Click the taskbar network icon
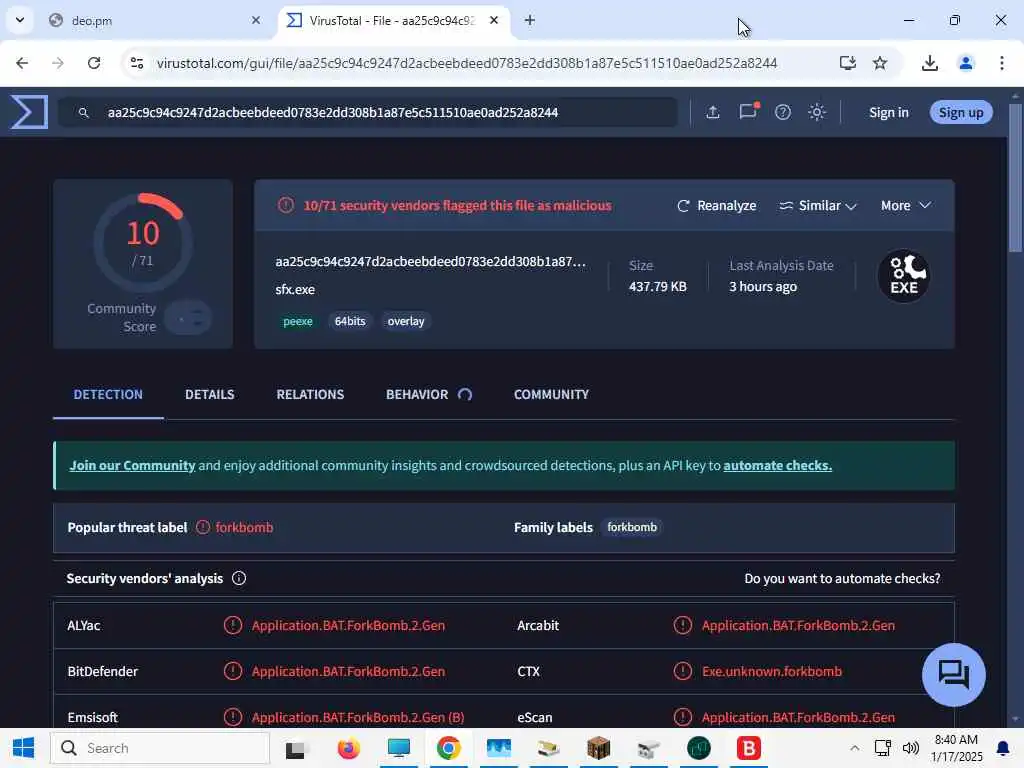This screenshot has width=1024, height=768. [882, 748]
